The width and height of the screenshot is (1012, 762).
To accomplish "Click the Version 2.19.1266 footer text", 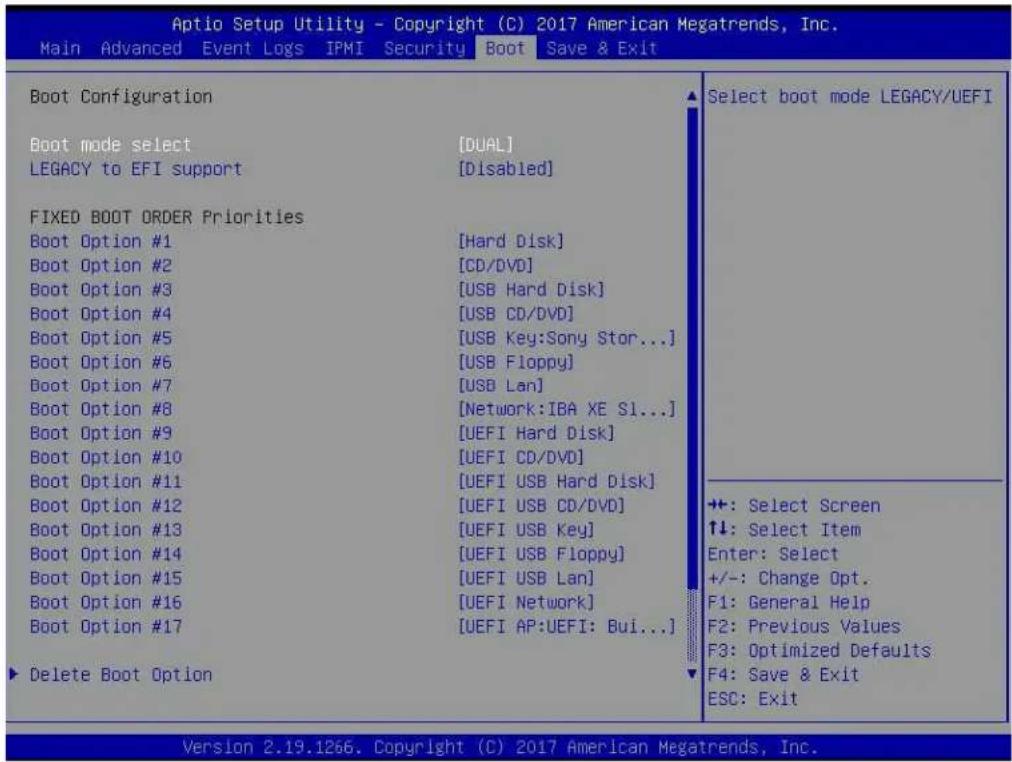I will click(501, 748).
